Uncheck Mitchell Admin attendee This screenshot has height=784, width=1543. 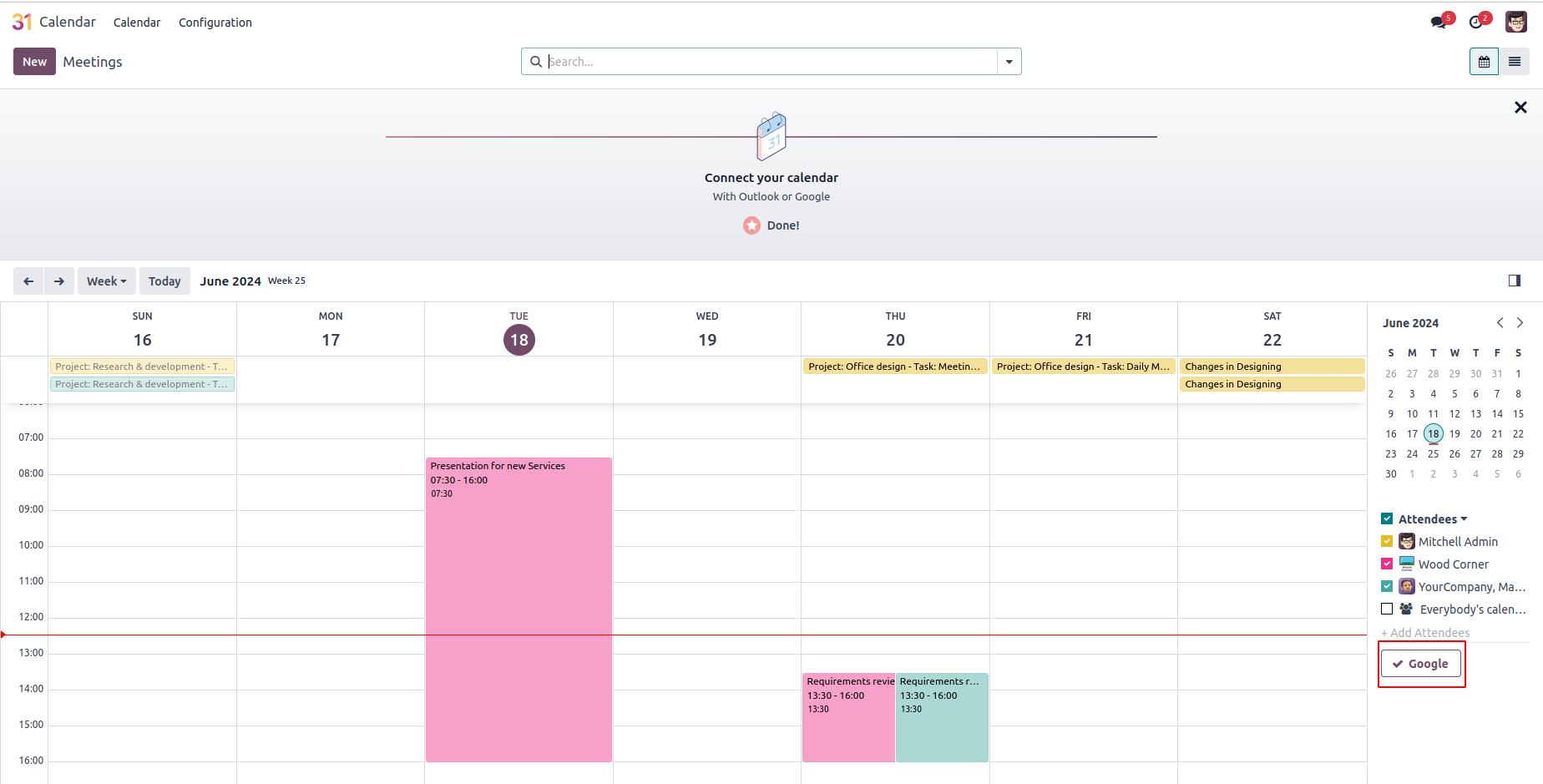[x=1387, y=542]
